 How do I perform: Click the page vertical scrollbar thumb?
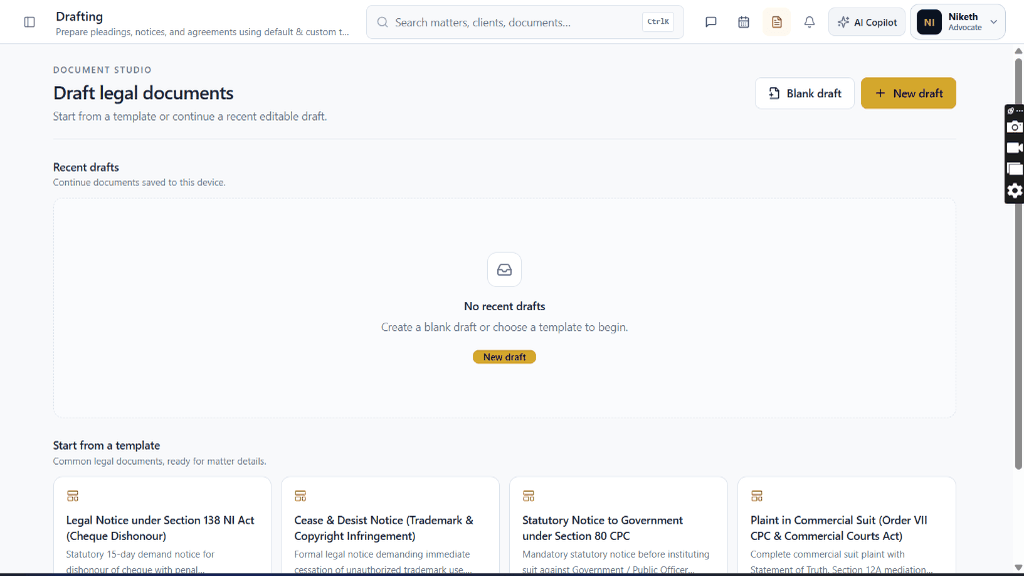[x=1018, y=263]
